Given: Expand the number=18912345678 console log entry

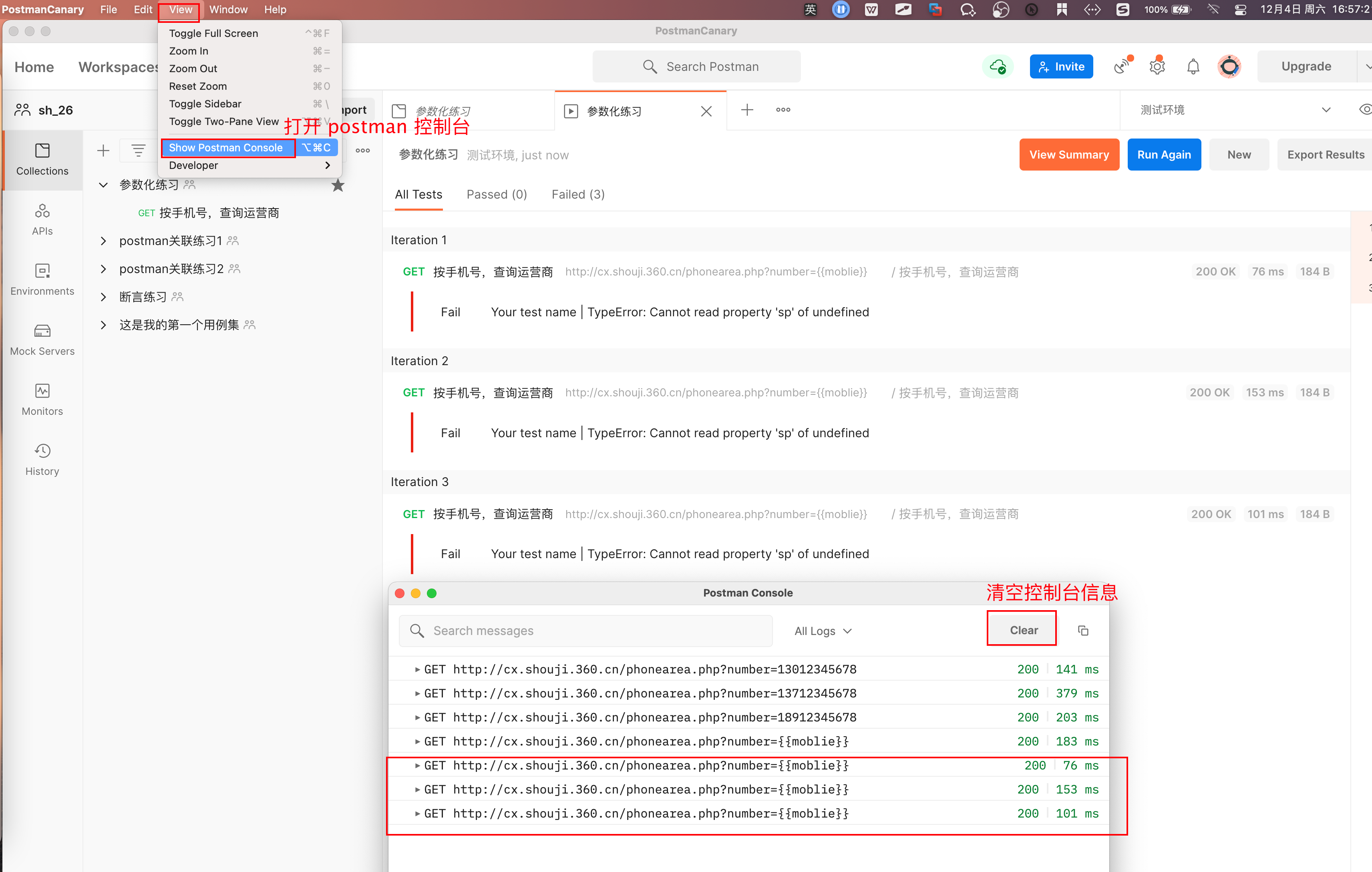Looking at the screenshot, I should [x=417, y=717].
